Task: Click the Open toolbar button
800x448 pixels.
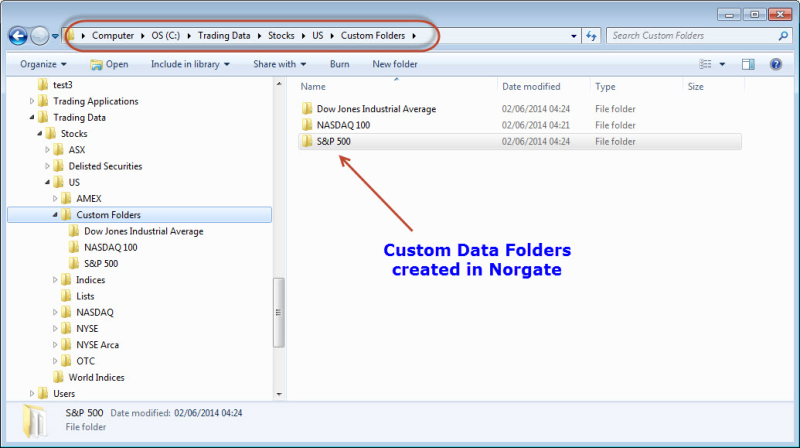Action: pos(109,64)
